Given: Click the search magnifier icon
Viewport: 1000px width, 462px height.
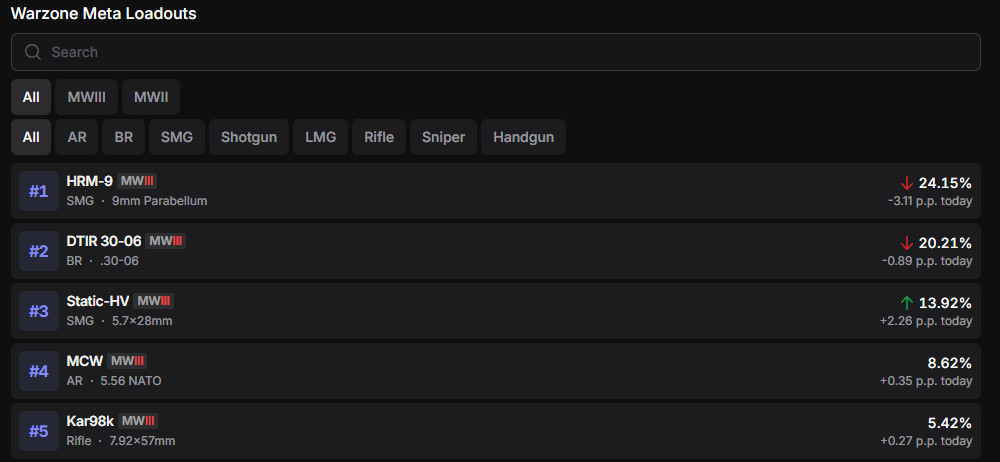Looking at the screenshot, I should [x=33, y=52].
